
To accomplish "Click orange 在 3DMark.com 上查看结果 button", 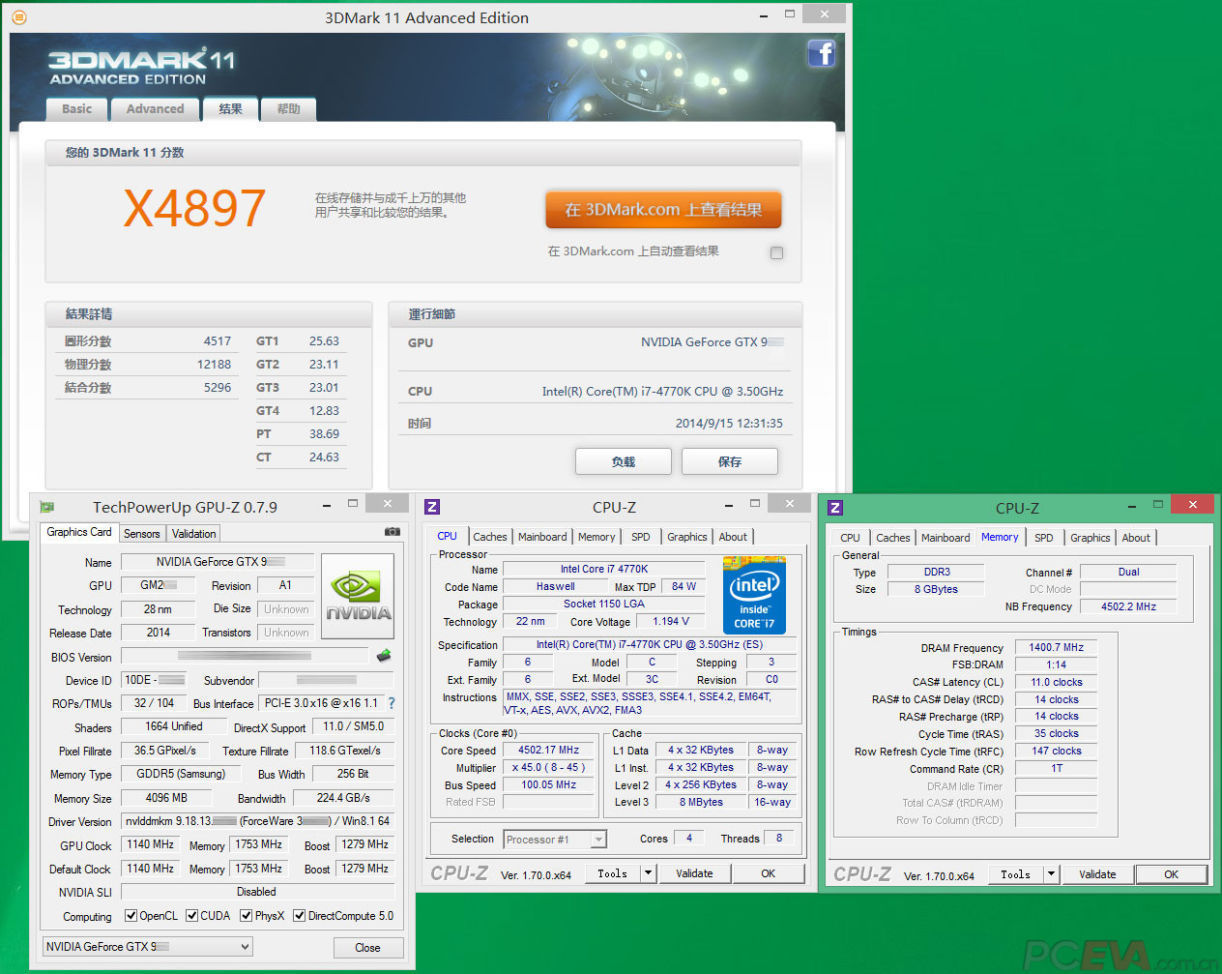I will (x=663, y=210).
